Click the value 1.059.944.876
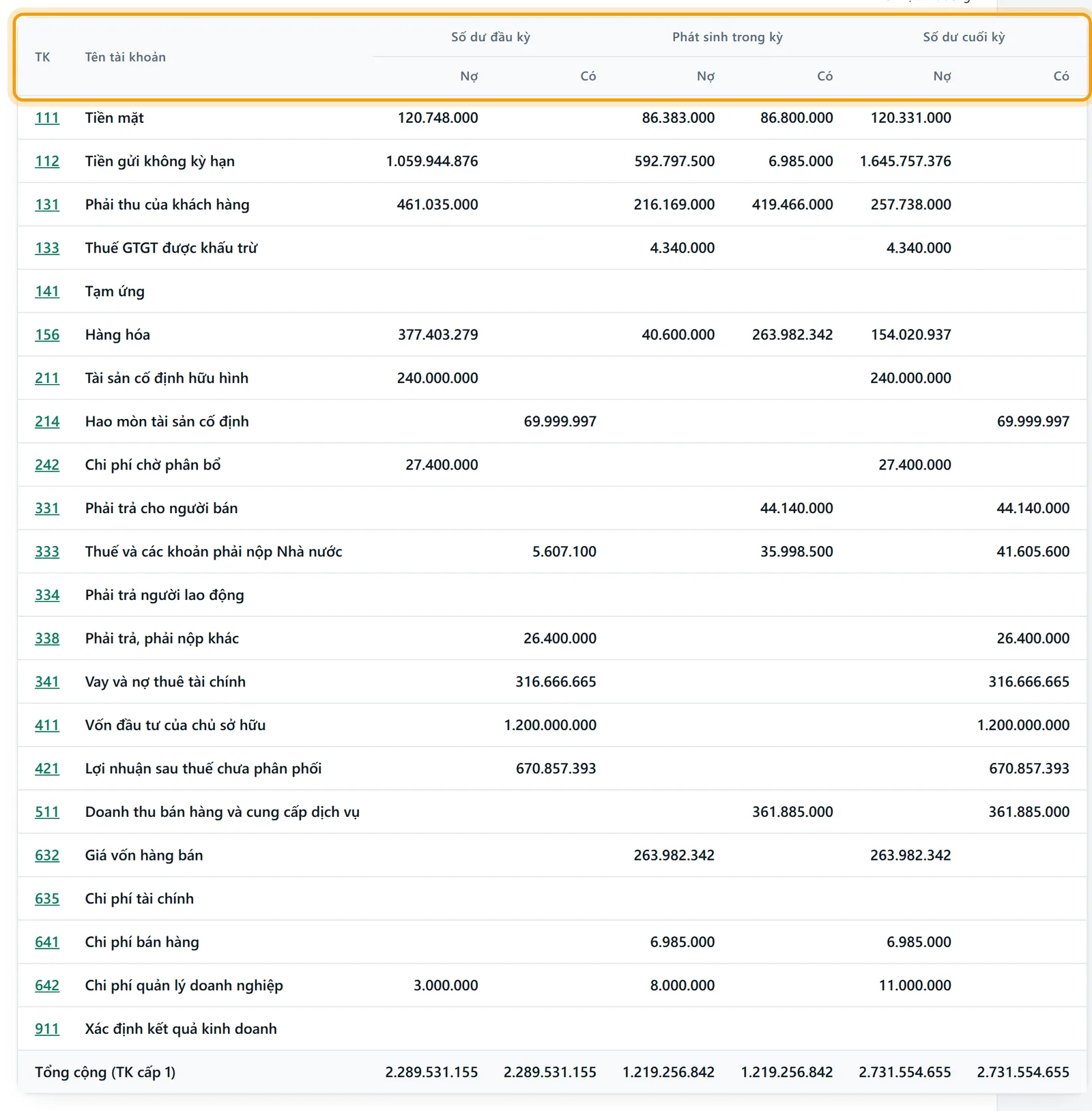Viewport: 1092px width, 1111px height. click(x=432, y=161)
